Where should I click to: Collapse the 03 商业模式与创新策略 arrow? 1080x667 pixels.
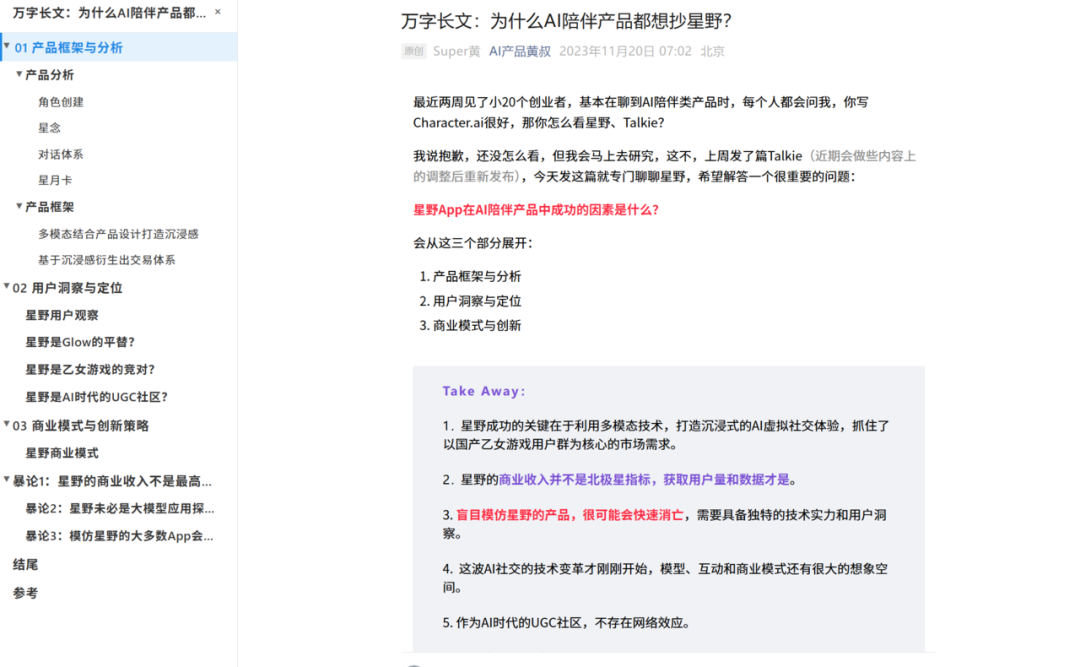pyautogui.click(x=7, y=426)
